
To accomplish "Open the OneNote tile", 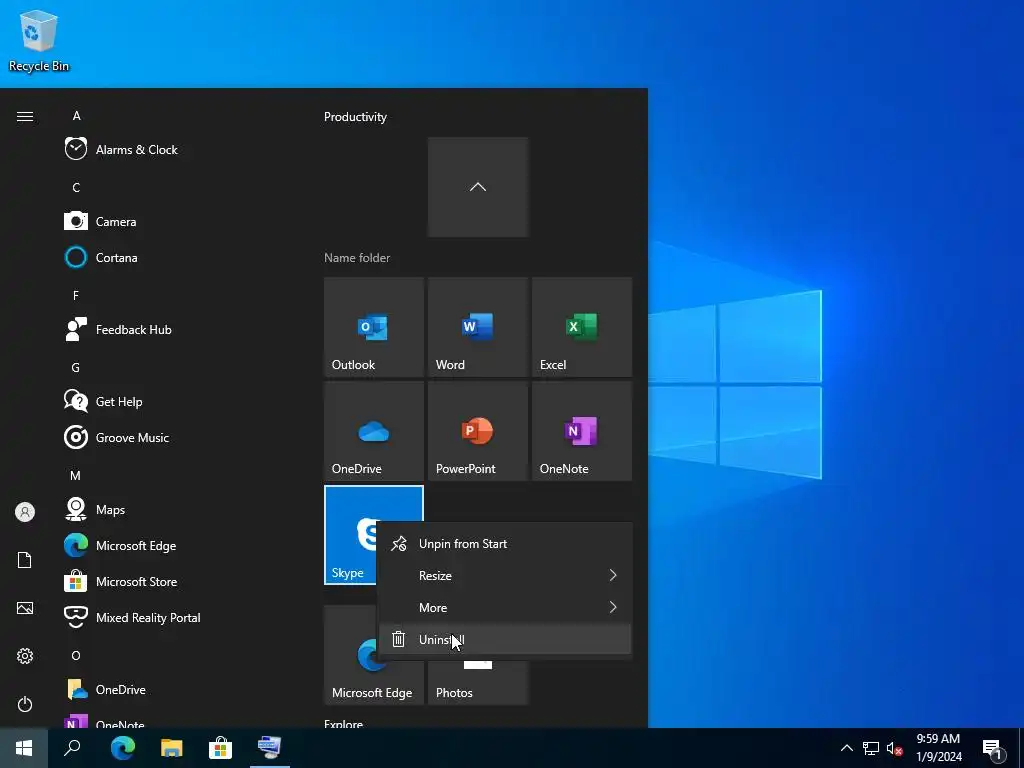I will tap(582, 431).
